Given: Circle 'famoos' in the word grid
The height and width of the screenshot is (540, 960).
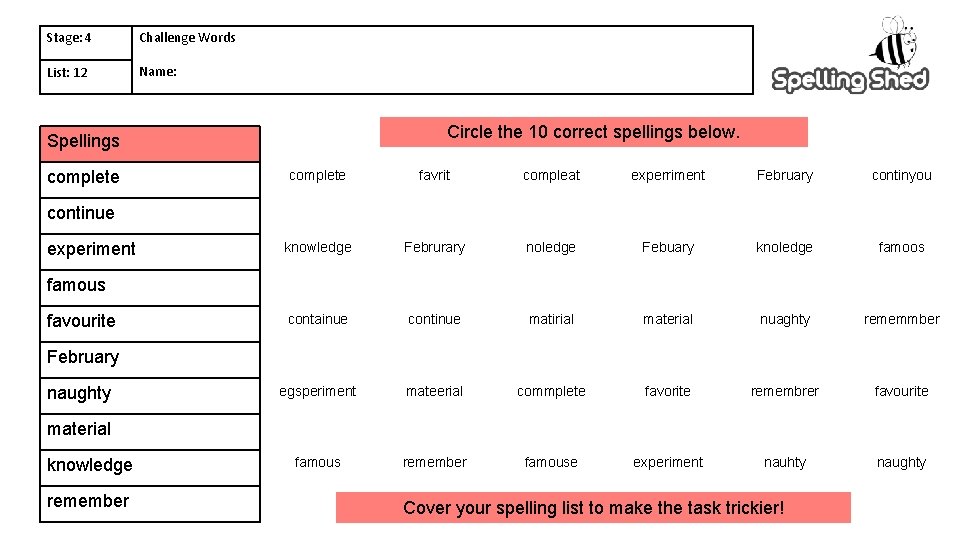Looking at the screenshot, I should tap(901, 247).
